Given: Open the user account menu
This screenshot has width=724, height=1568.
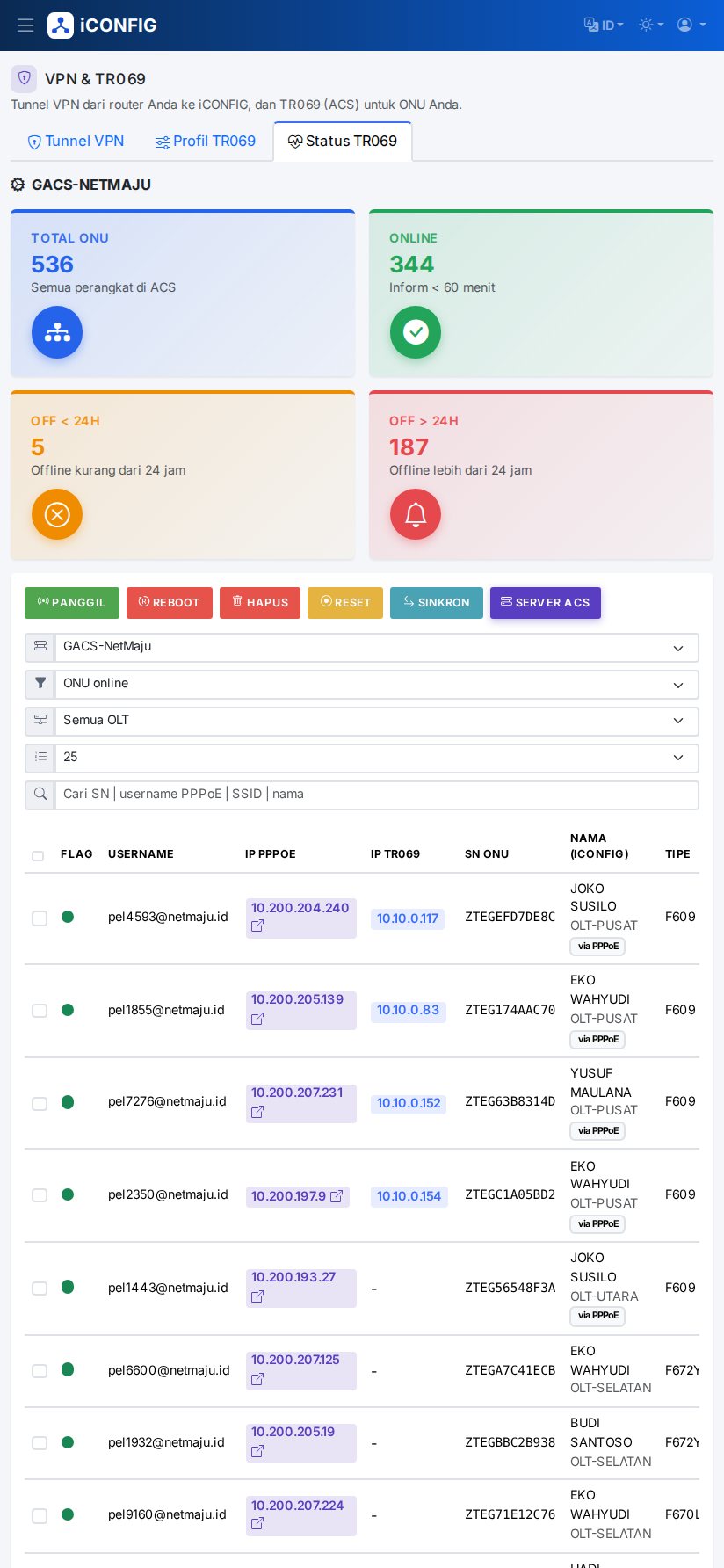Looking at the screenshot, I should point(691,25).
